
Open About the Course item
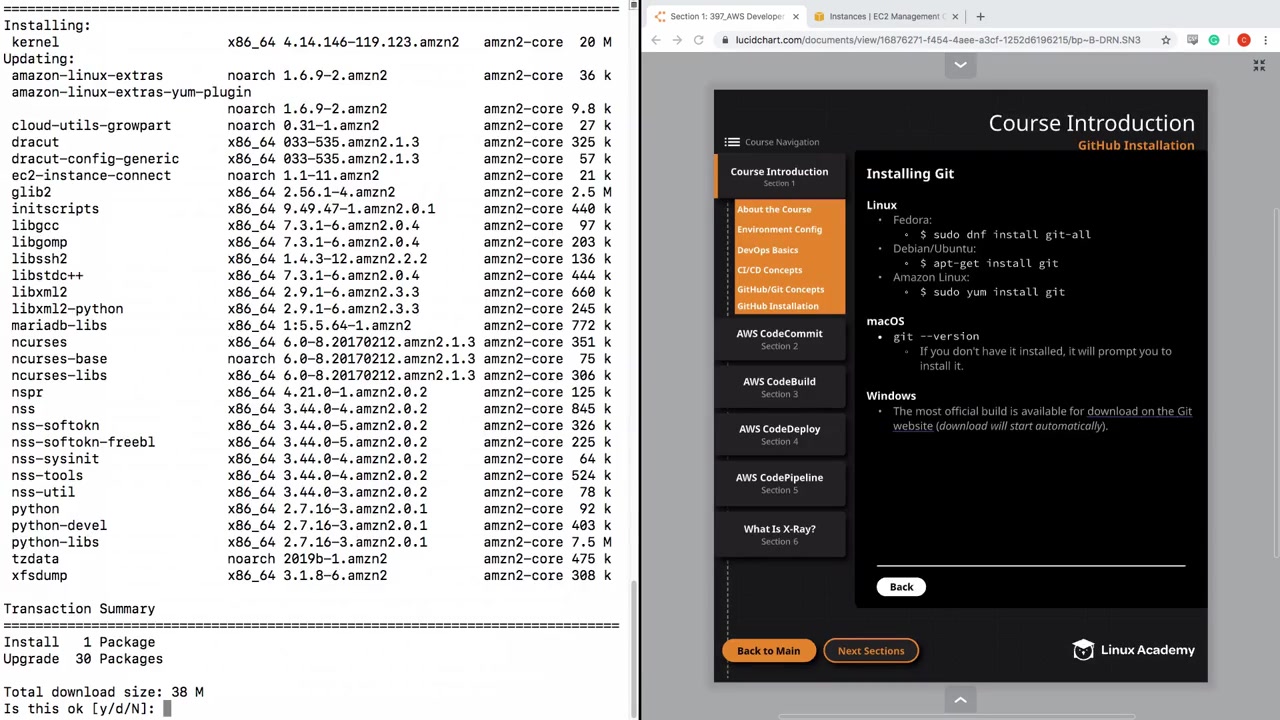pos(774,209)
